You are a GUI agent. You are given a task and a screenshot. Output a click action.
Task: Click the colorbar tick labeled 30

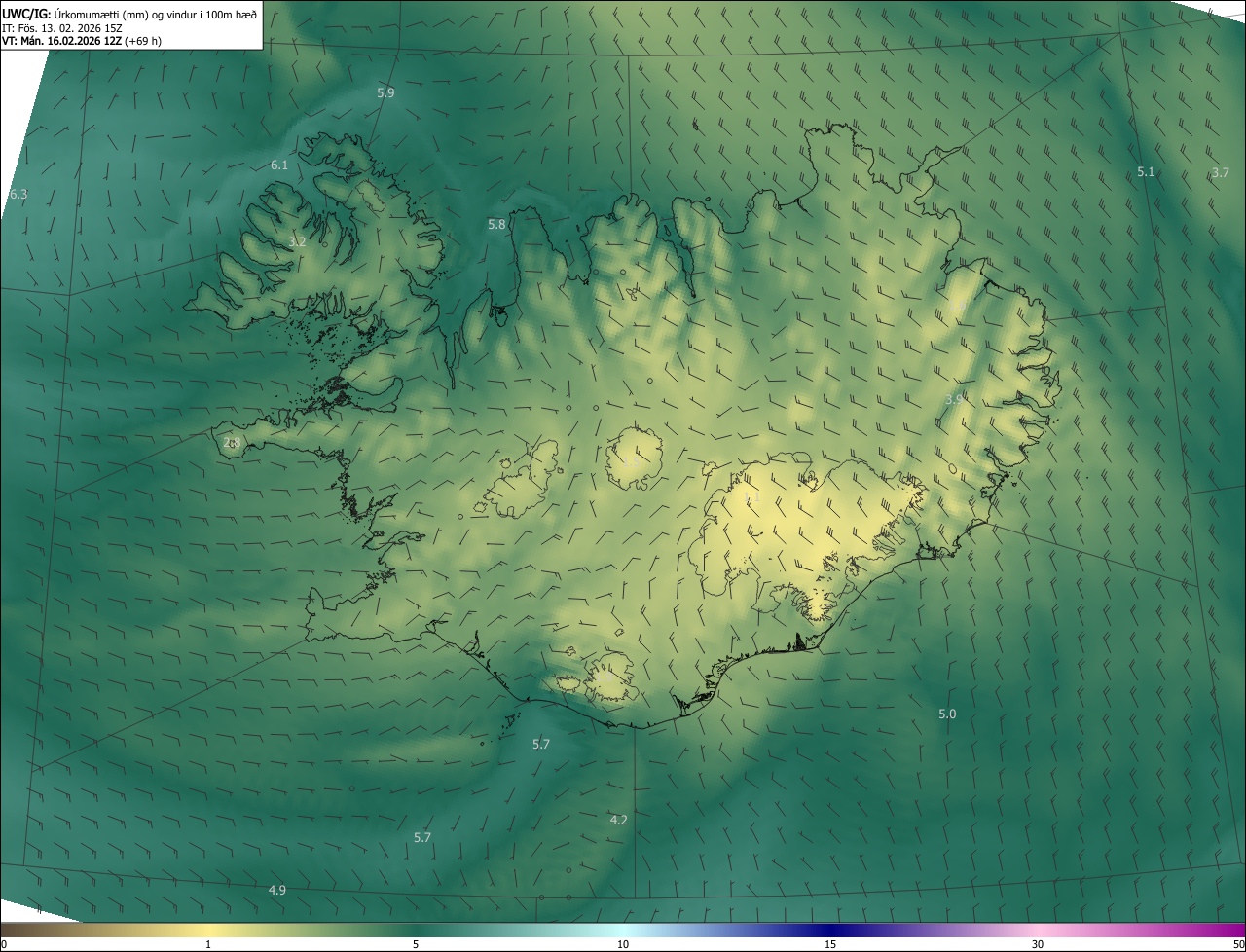pyautogui.click(x=1038, y=944)
